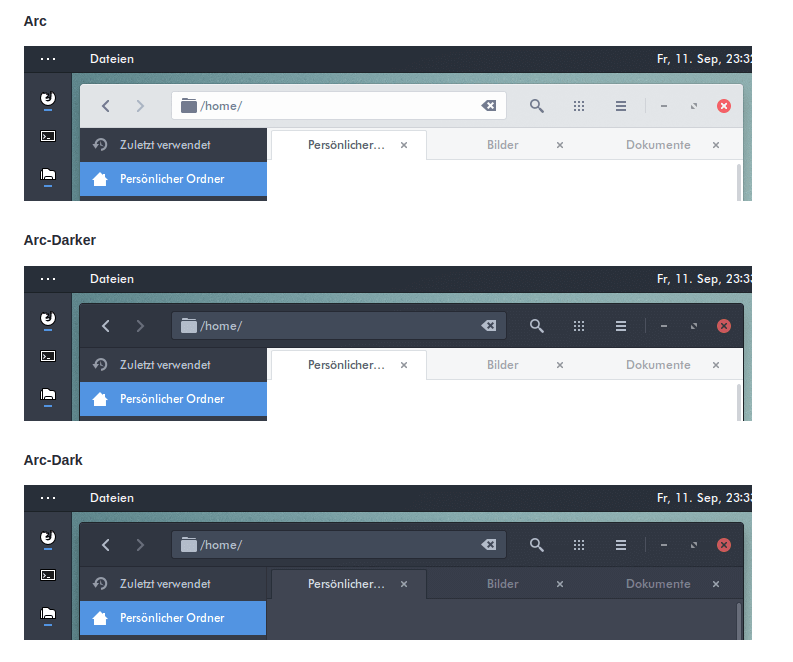Select Zuletzt verwendet in Arc-Darker sidebar
This screenshot has width=793, height=662.
tap(173, 365)
